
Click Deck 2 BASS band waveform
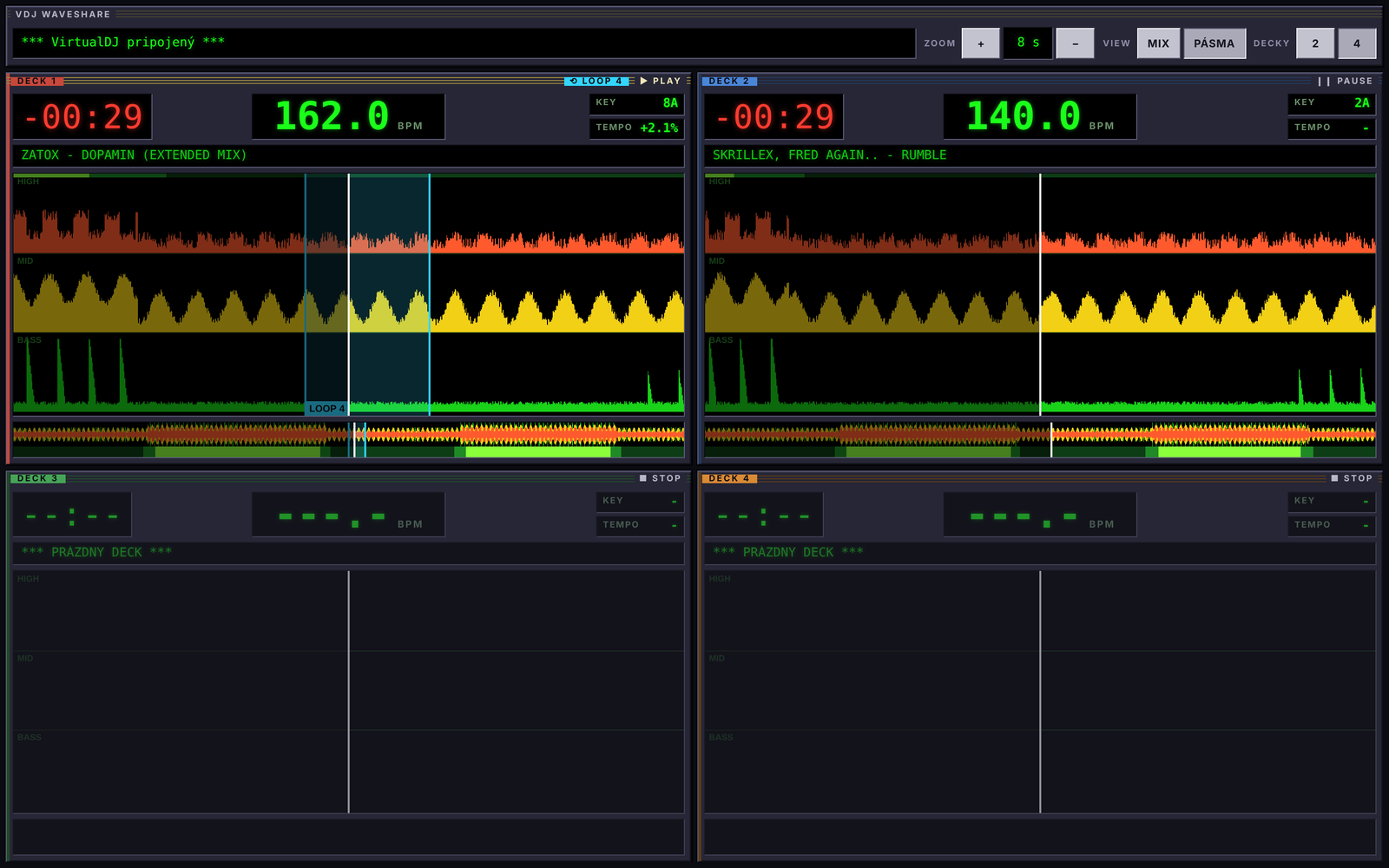pos(1040,375)
